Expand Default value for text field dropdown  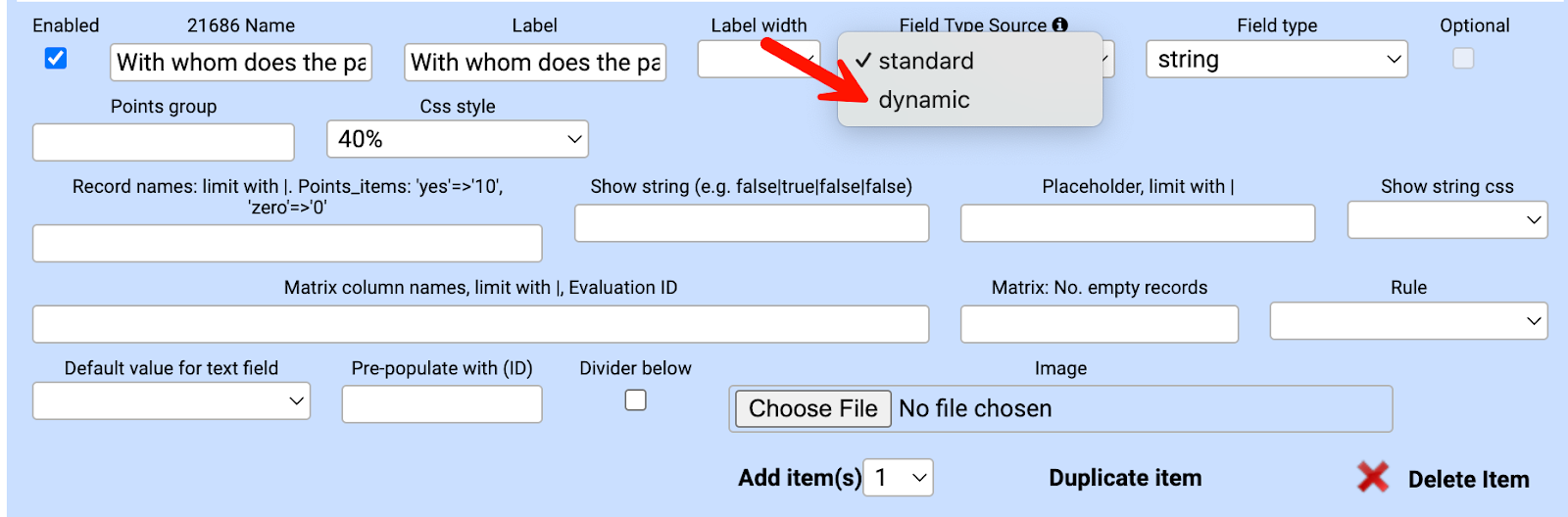tap(171, 401)
